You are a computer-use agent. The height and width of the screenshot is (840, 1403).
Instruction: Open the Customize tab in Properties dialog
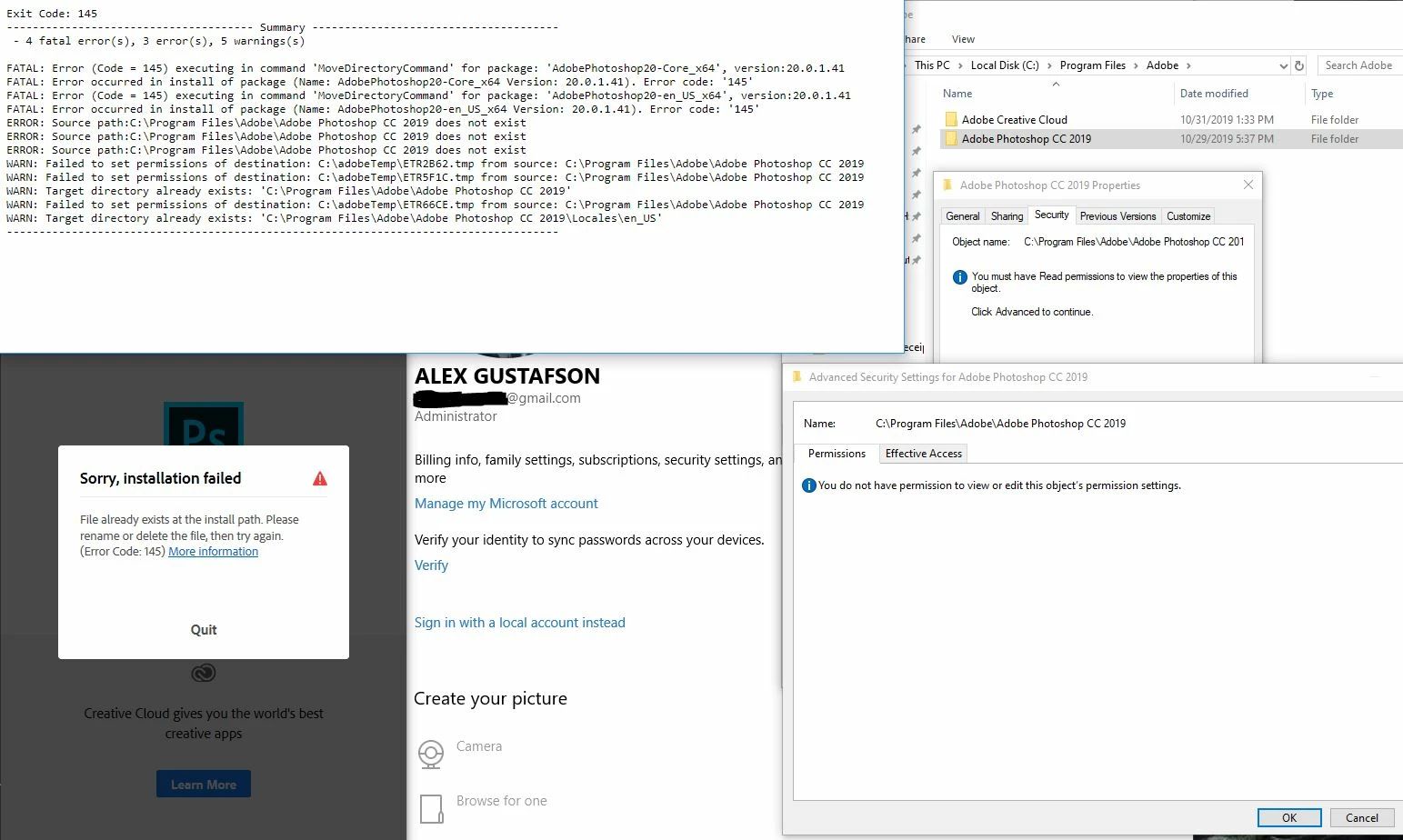tap(1188, 216)
